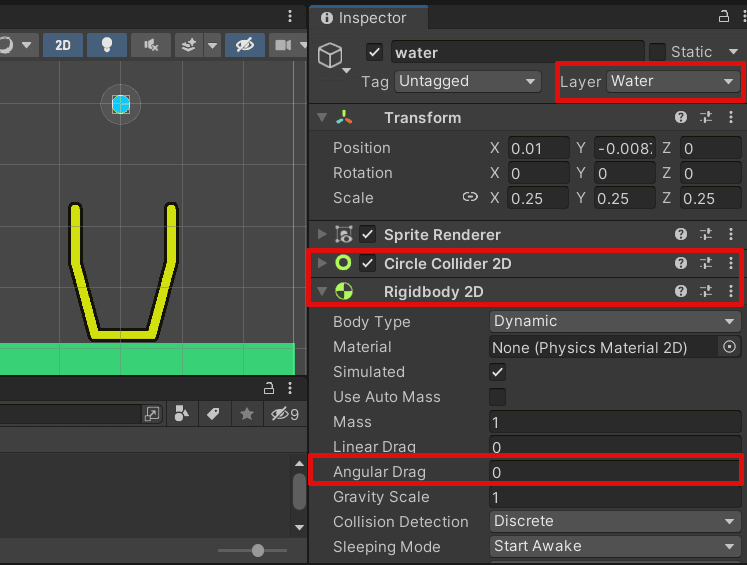Open the Layer dropdown showing Water
This screenshot has height=565, width=747.
(673, 81)
